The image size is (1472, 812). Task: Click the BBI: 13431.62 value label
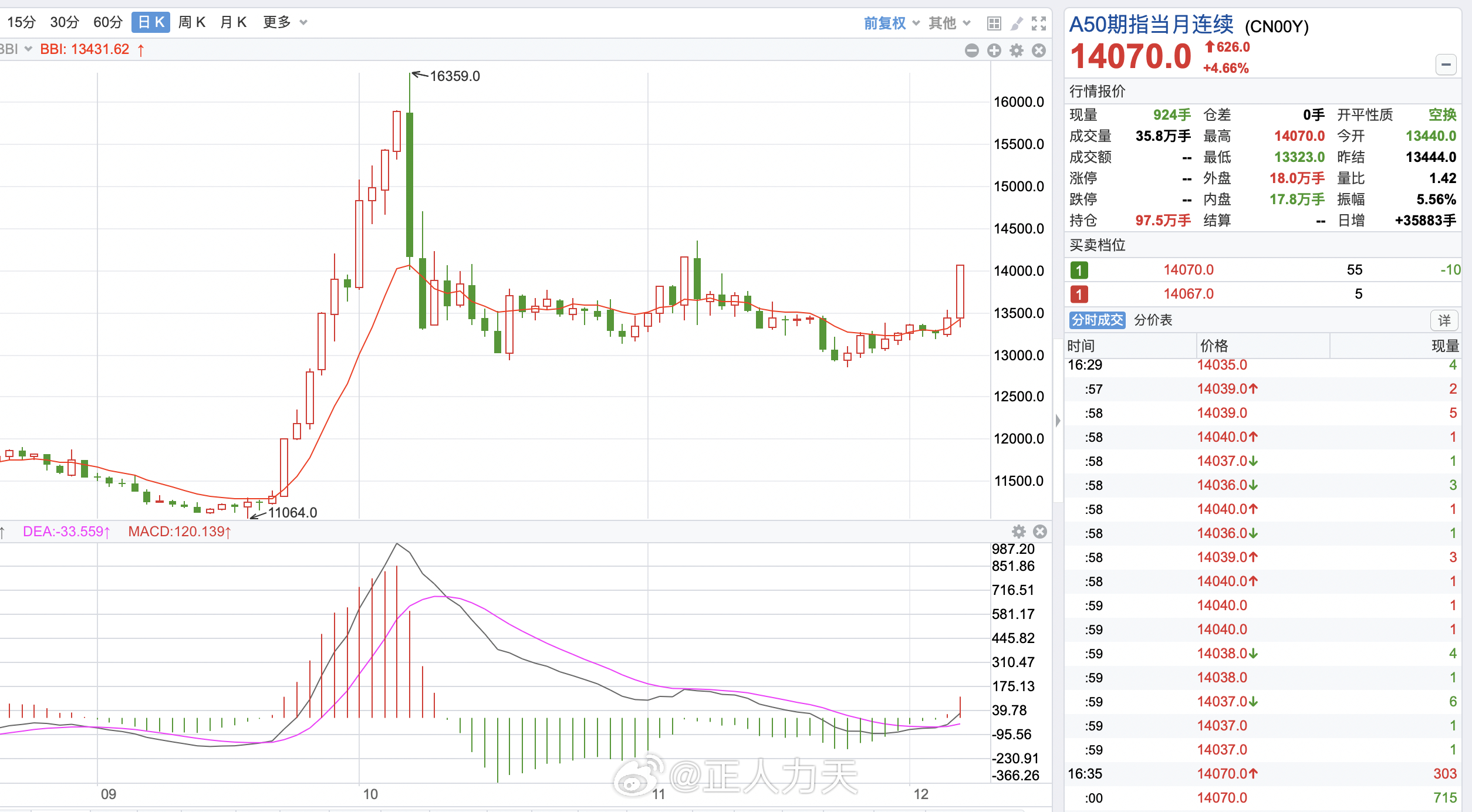coord(85,49)
